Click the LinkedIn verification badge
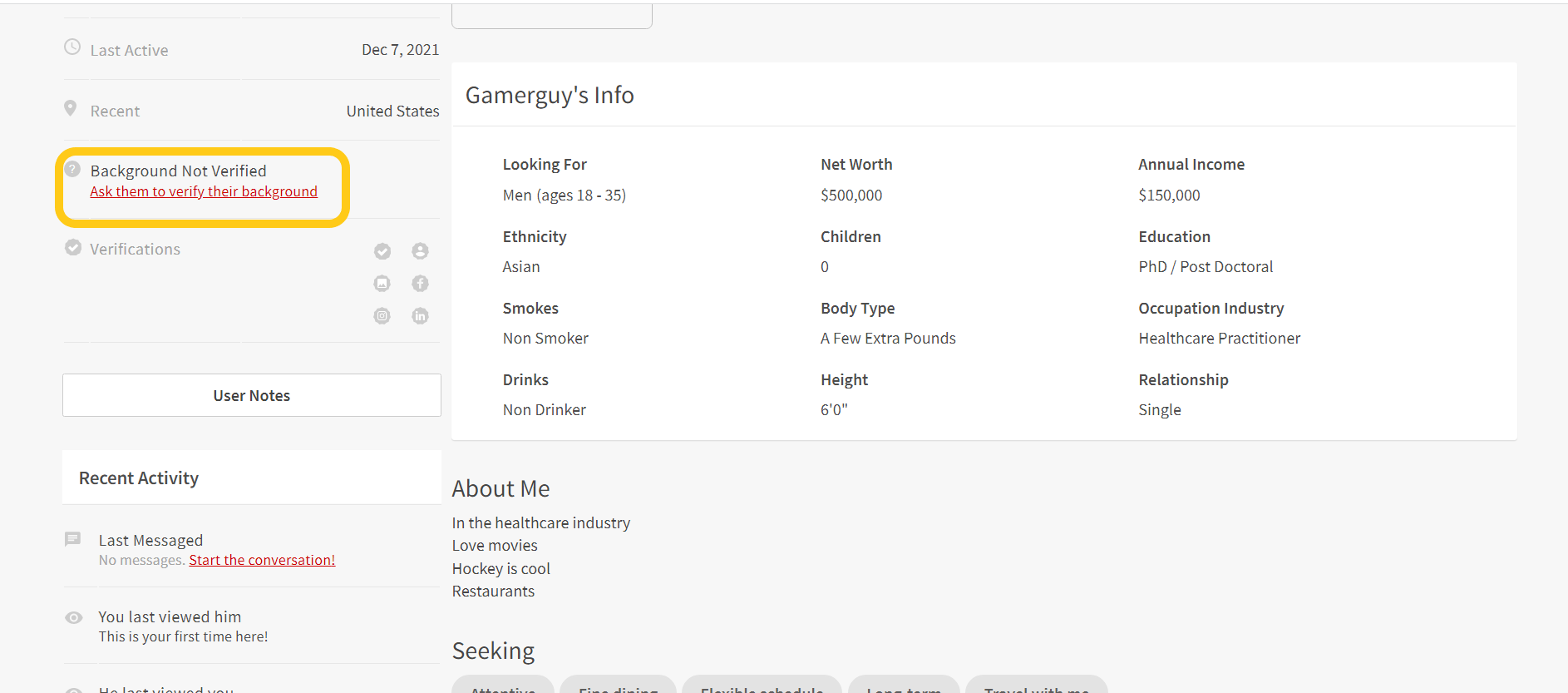 pos(420,316)
